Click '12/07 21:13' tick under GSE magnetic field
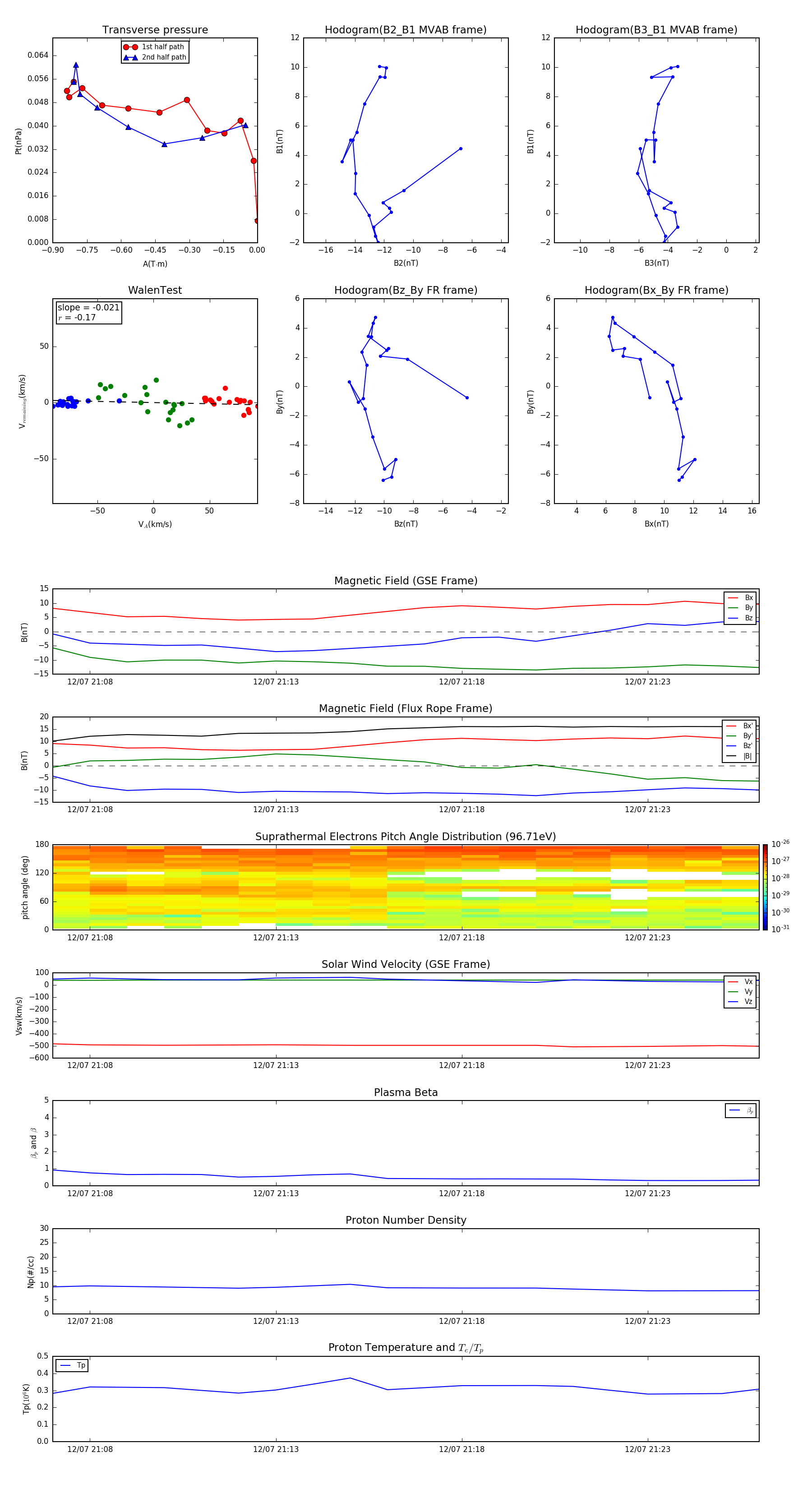 276,682
